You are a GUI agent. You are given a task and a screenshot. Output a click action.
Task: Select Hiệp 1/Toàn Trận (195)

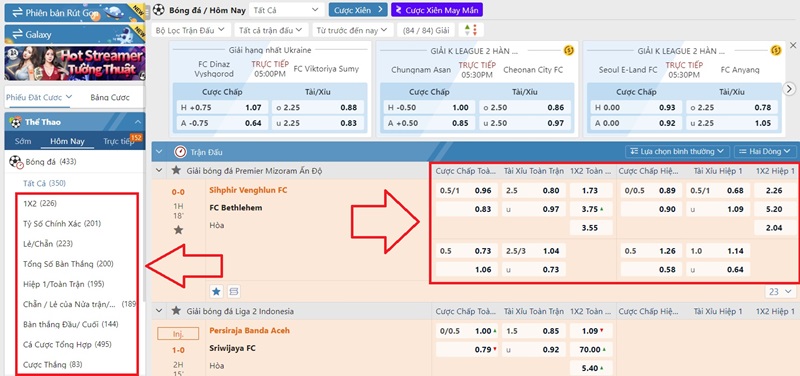pyautogui.click(x=63, y=284)
